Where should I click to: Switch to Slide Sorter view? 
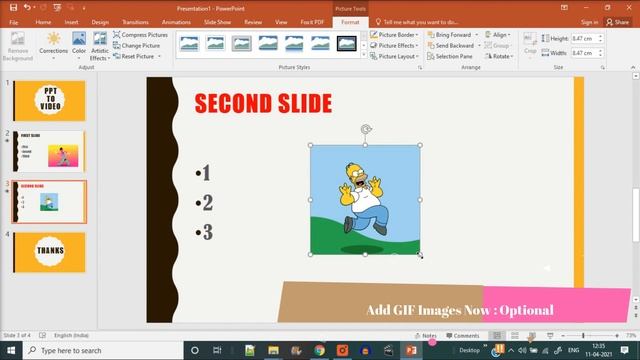coord(515,336)
